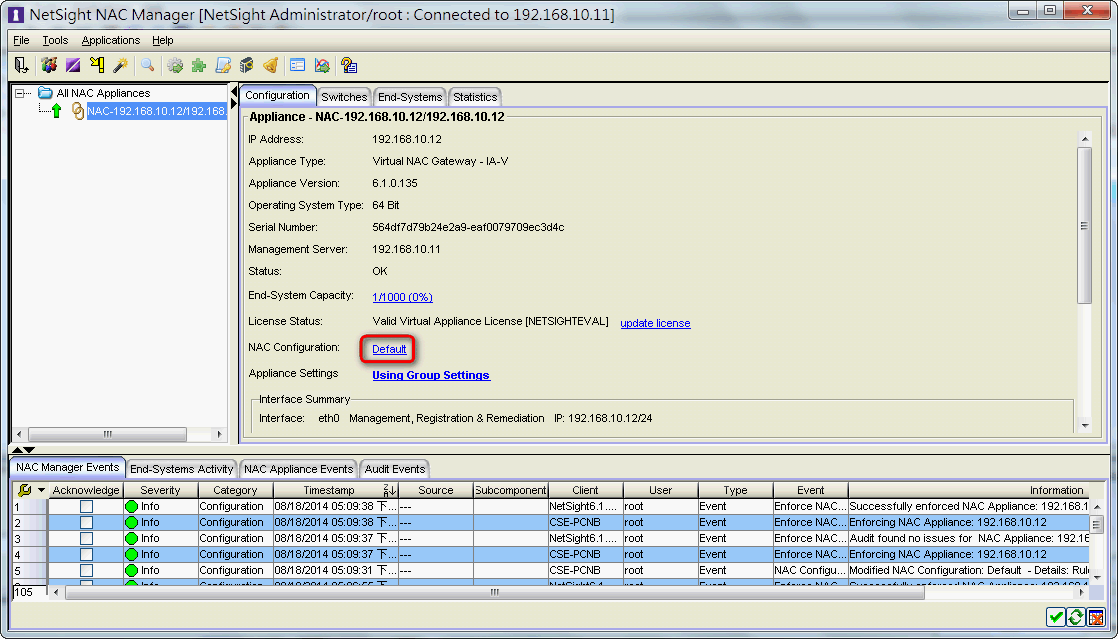The height and width of the screenshot is (639, 1118).
Task: Tick the Acknowledge checkbox in row 5
Action: coord(86,571)
